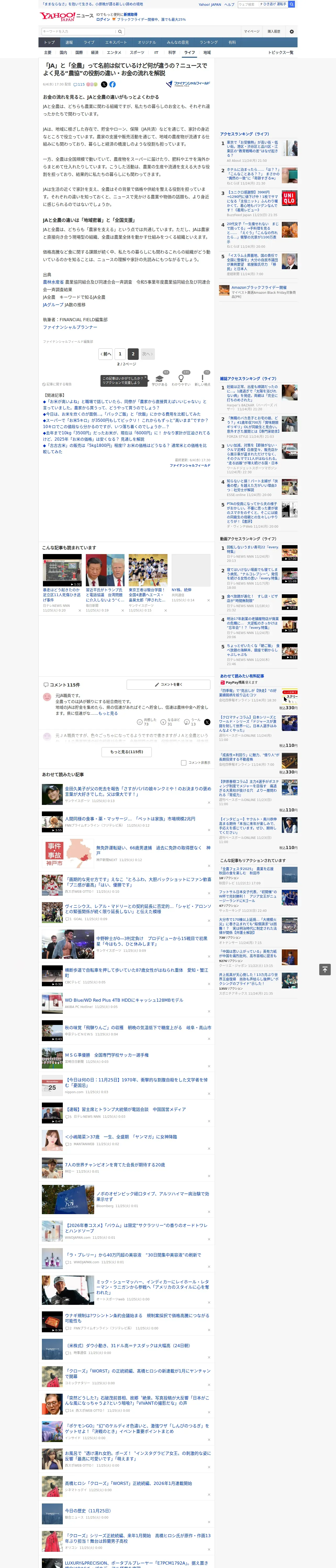Open 購入履歴 link
Viewport: 336px width, 1568px height.
(x=274, y=32)
